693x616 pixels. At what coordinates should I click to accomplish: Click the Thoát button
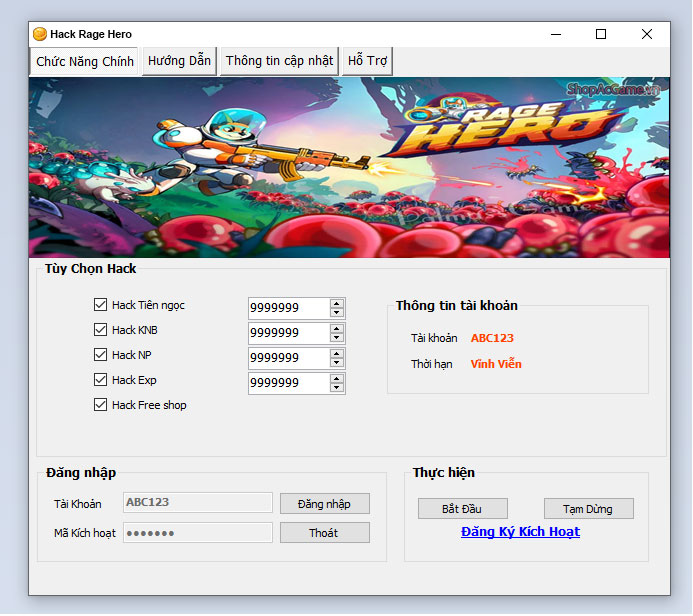(325, 533)
